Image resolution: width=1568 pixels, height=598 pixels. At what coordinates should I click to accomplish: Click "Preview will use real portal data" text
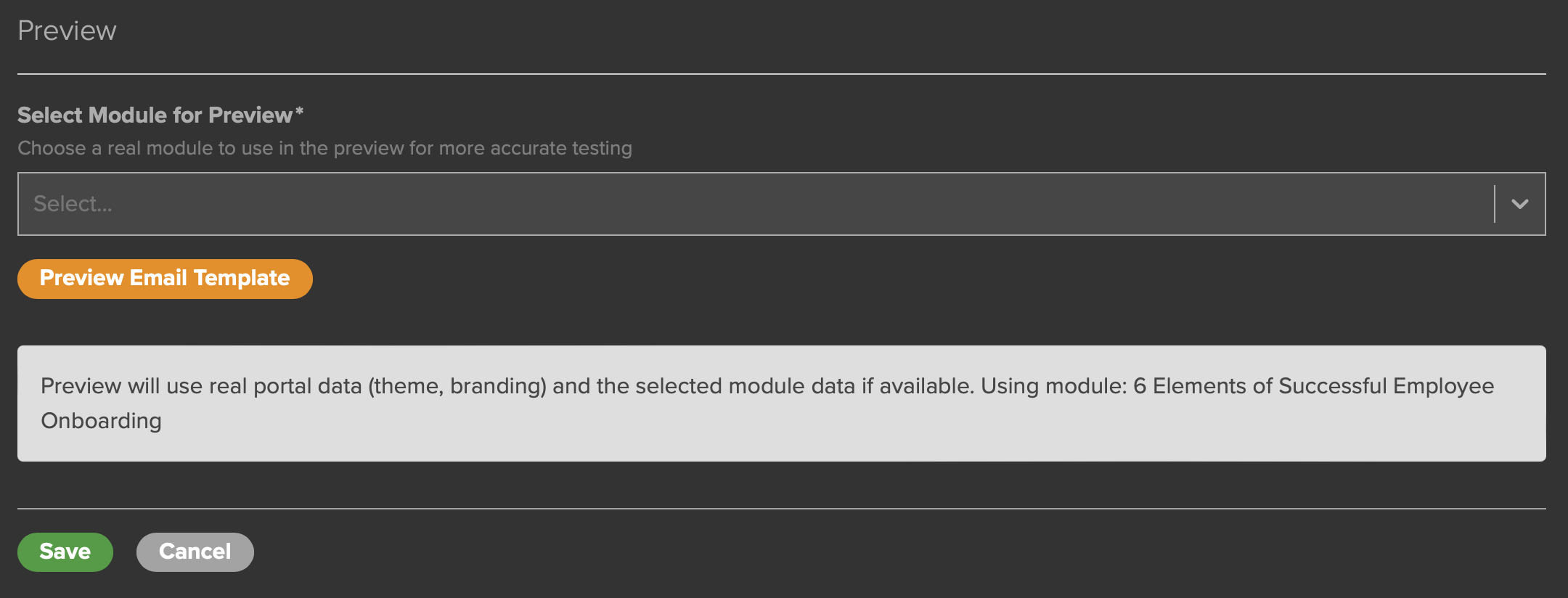[x=201, y=386]
